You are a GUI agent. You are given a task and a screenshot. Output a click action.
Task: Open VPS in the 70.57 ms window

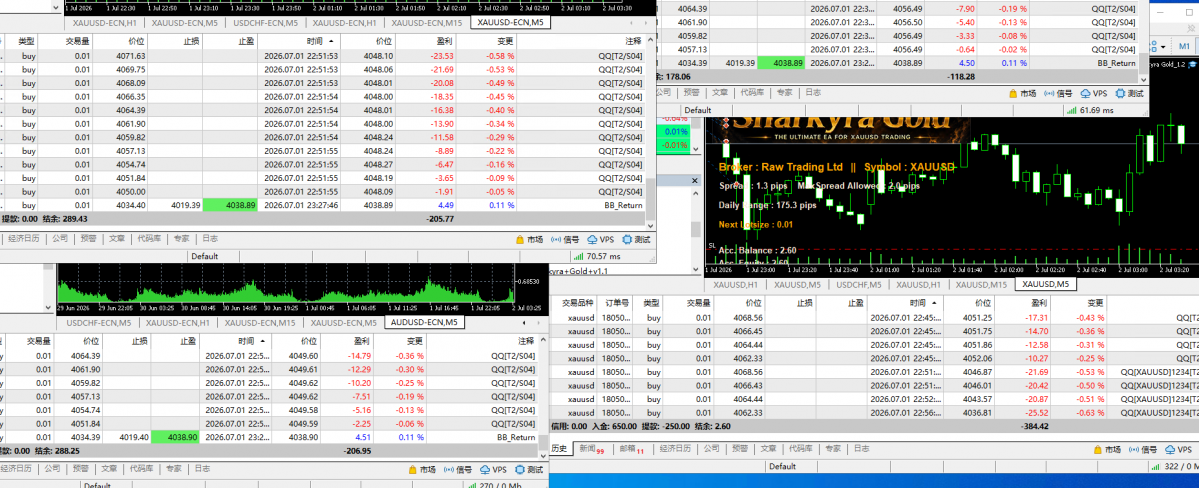600,239
